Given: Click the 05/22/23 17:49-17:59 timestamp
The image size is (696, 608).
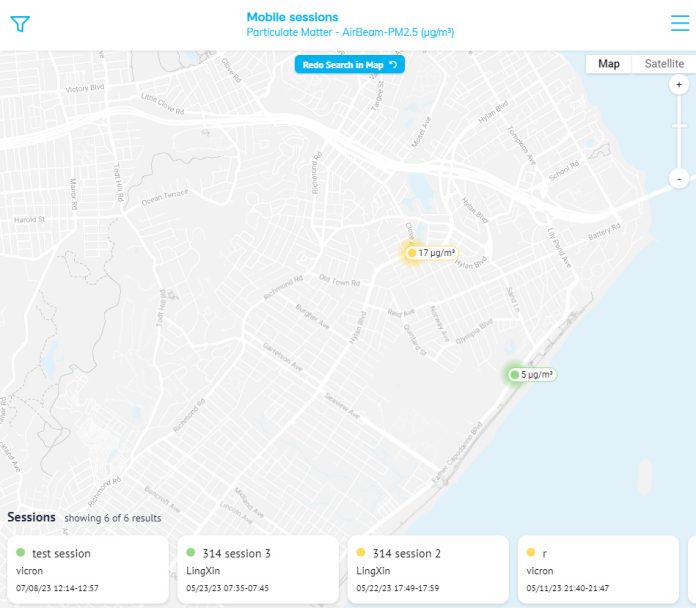Looking at the screenshot, I should [x=397, y=588].
